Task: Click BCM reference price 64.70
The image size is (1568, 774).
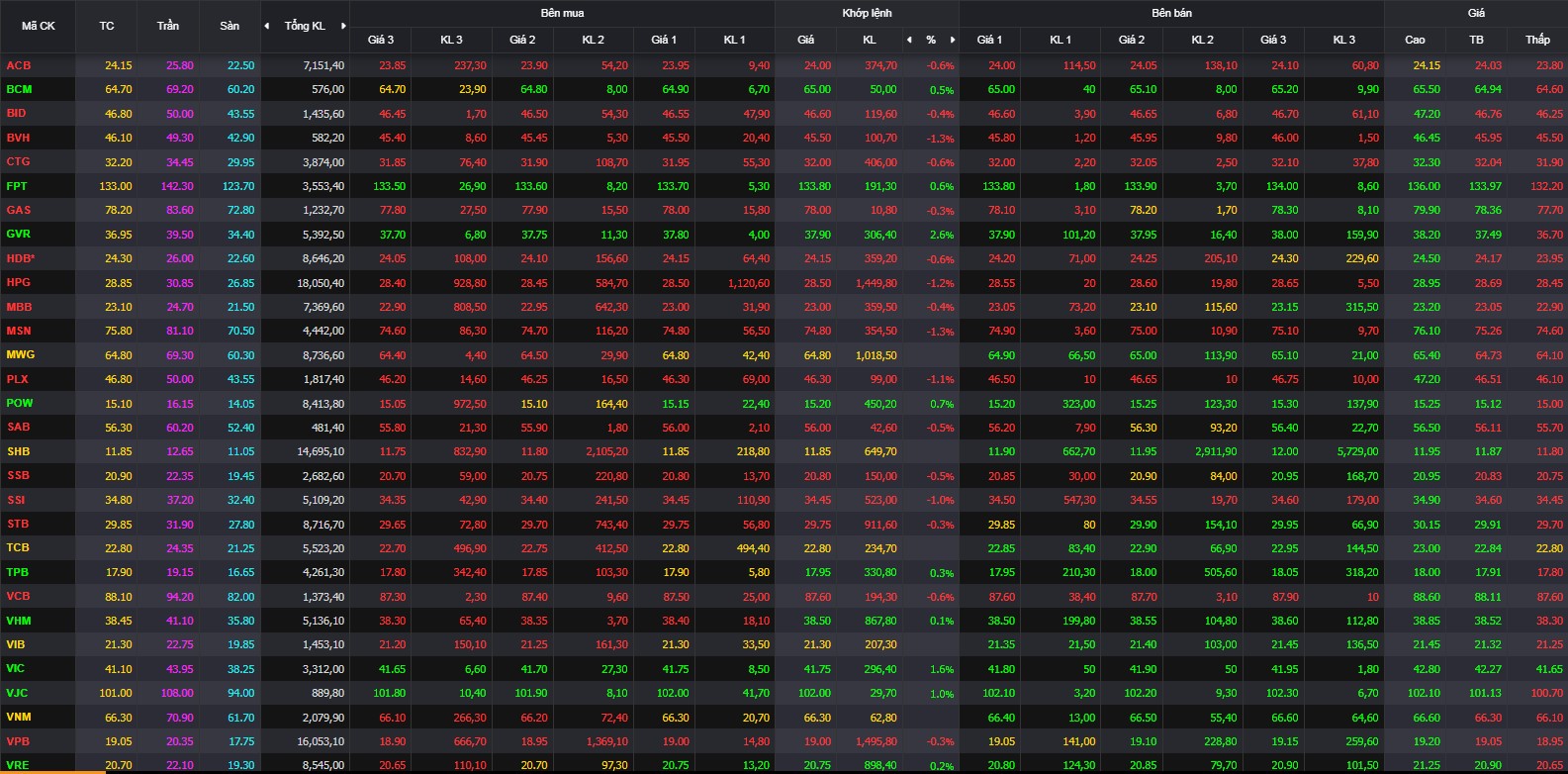Action: 119,89
